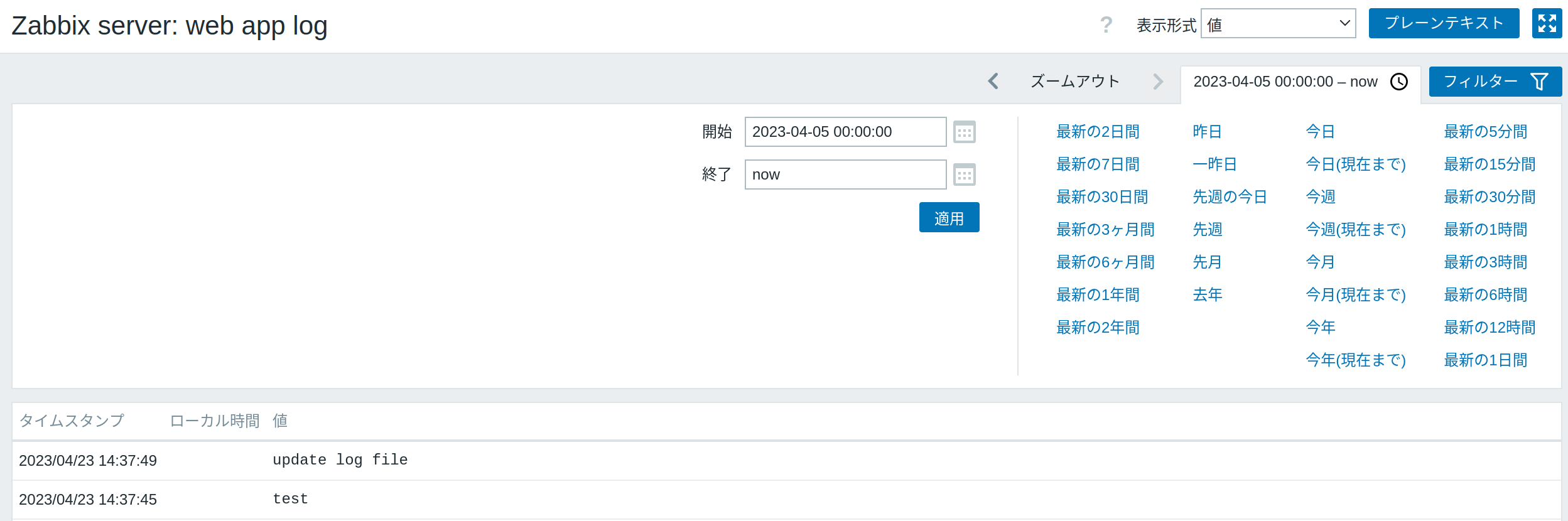This screenshot has width=1568, height=521.
Task: Choose 最新の6ヶ月間 range
Action: coord(1105,262)
